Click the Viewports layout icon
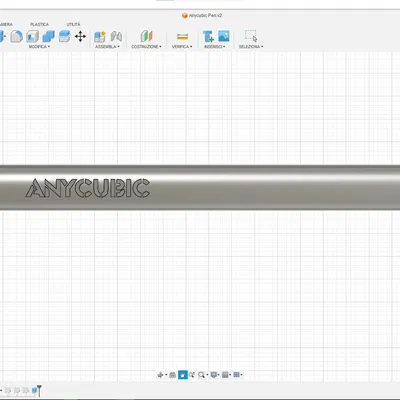The width and height of the screenshot is (400, 400). [236, 375]
